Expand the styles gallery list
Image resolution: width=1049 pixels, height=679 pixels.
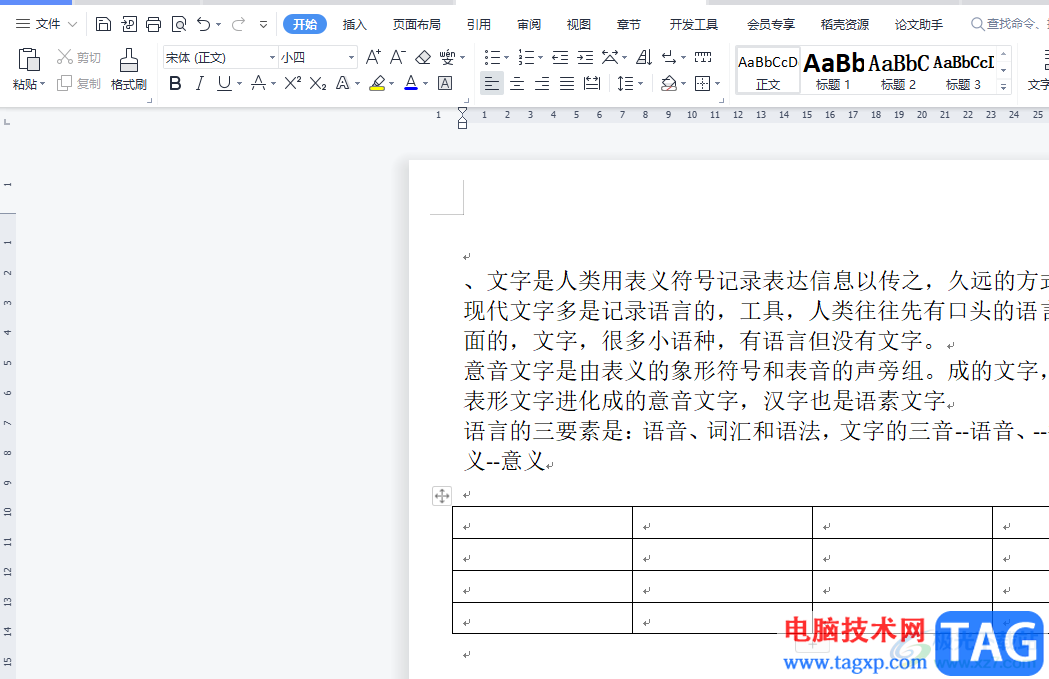[x=1003, y=86]
